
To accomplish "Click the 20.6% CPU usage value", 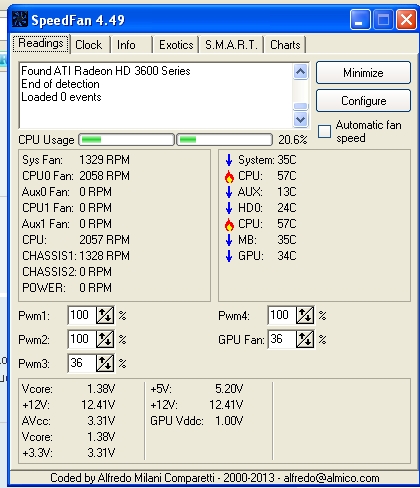I will pyautogui.click(x=293, y=140).
